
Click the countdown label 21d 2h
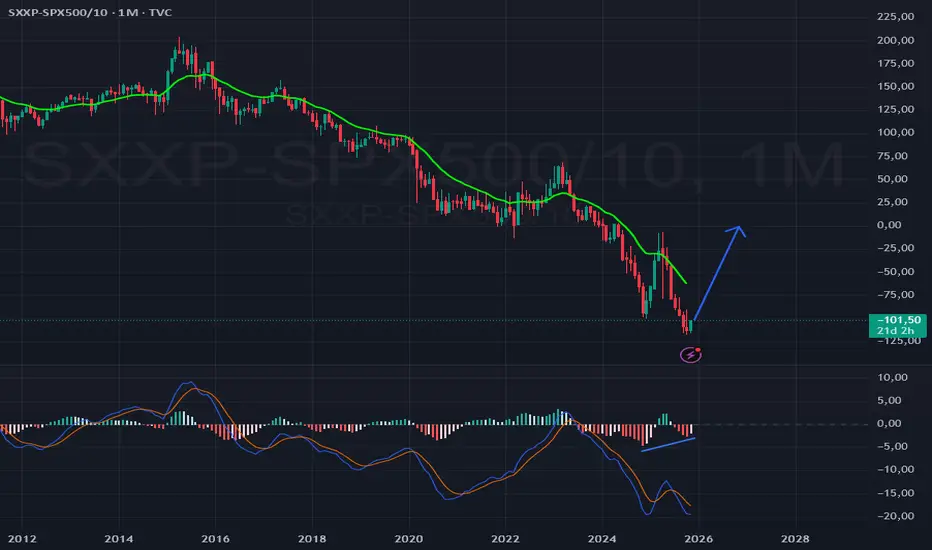(895, 331)
